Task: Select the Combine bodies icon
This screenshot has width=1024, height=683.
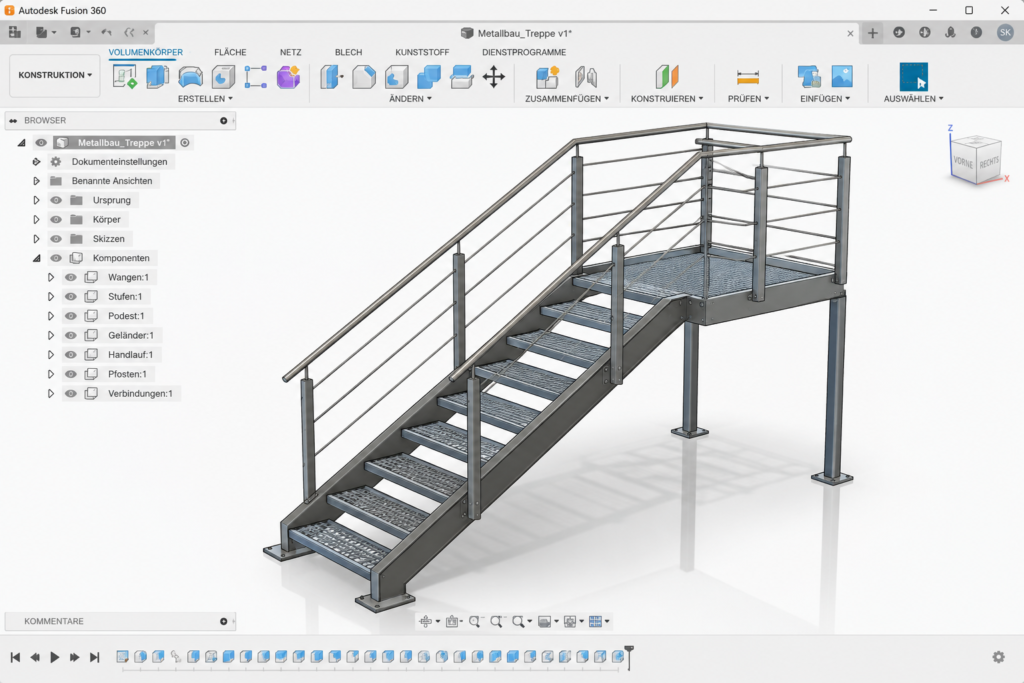Action: [x=428, y=77]
